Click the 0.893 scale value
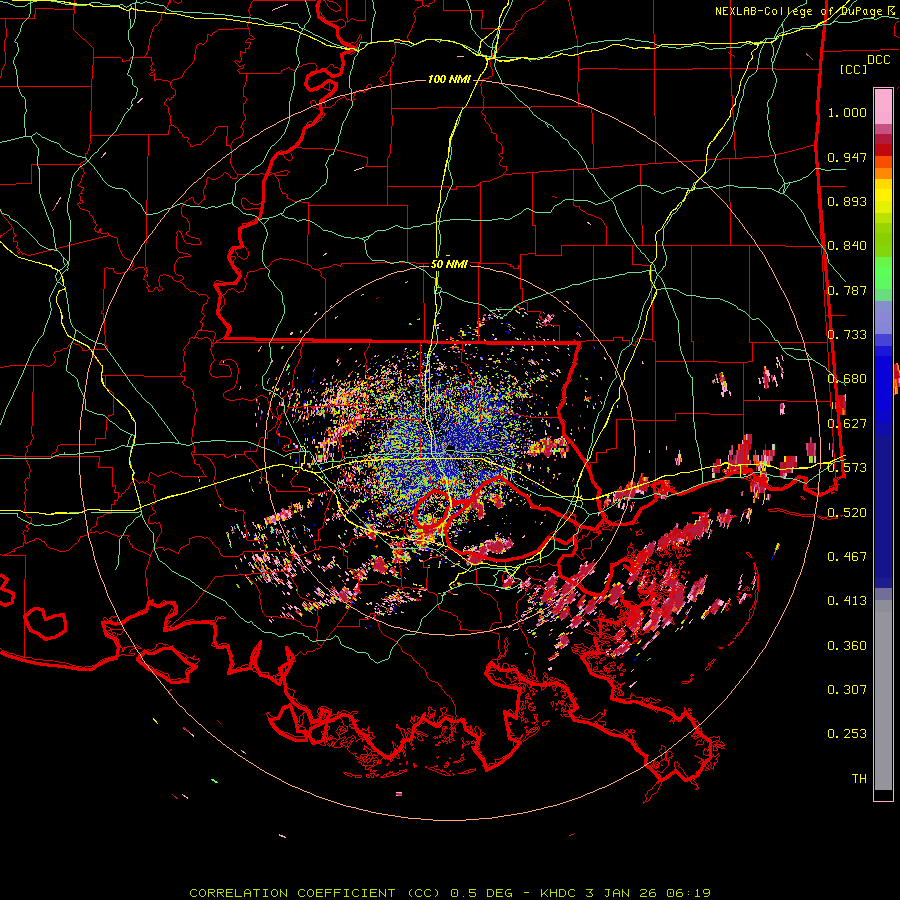 847,201
